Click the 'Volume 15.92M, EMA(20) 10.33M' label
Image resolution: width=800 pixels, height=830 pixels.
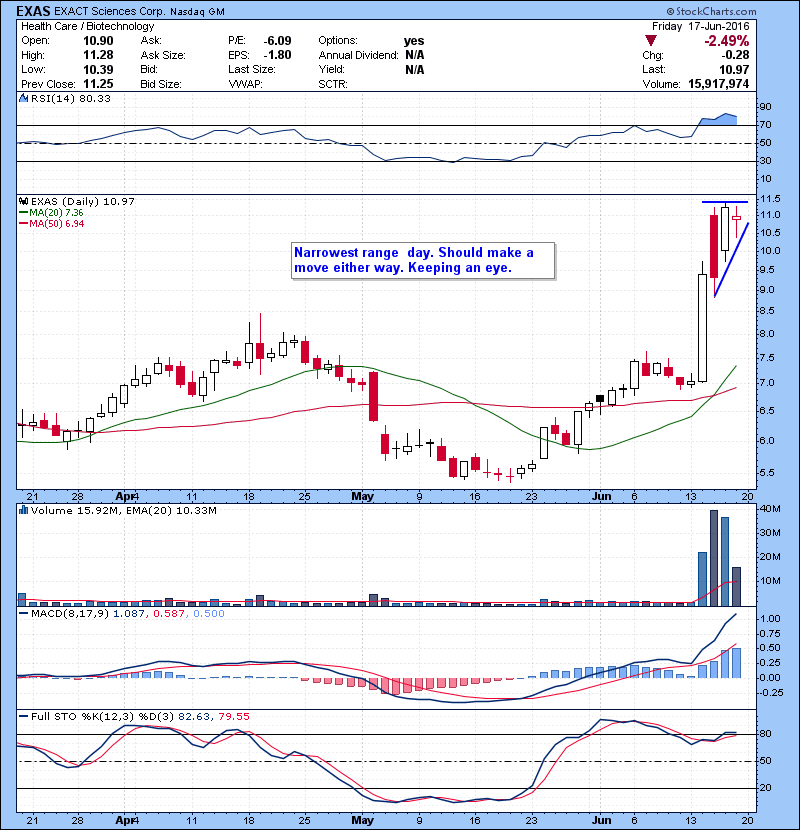[x=123, y=510]
